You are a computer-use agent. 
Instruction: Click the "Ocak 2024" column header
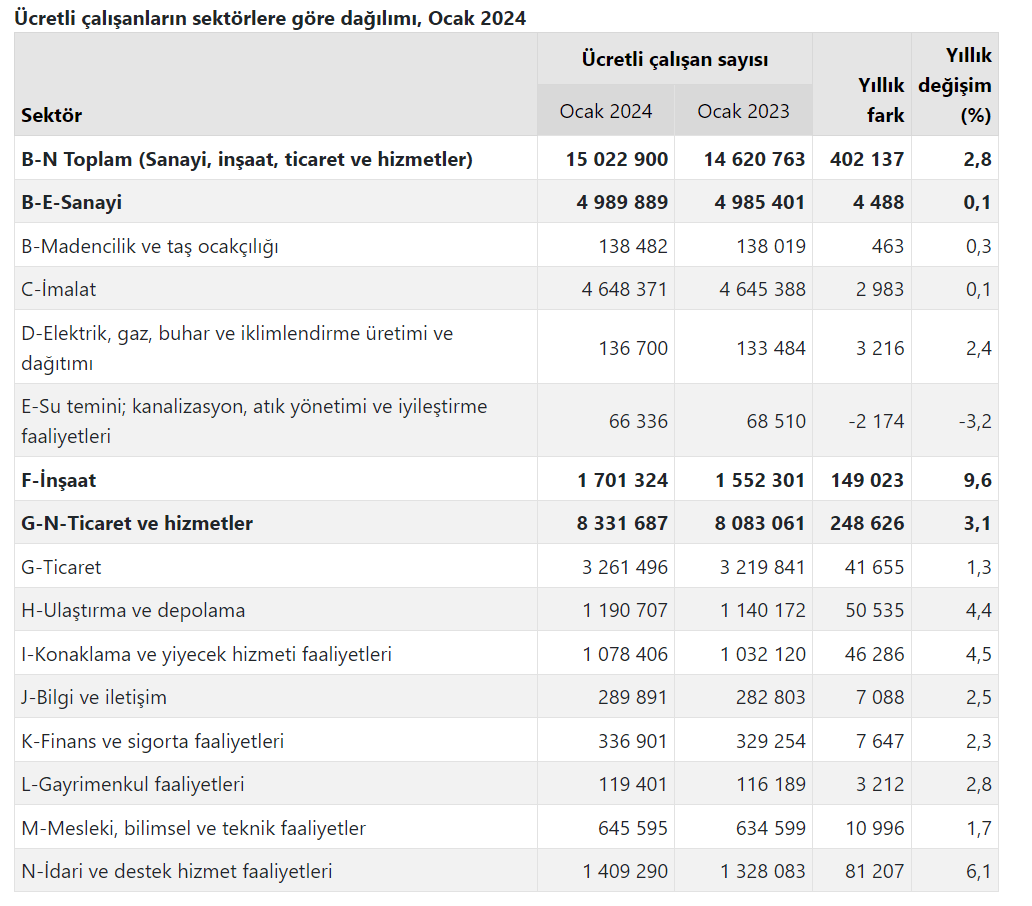[606, 111]
